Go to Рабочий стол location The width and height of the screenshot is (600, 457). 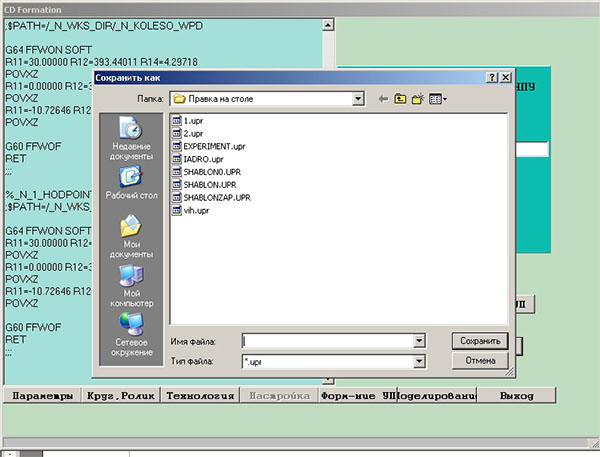(x=131, y=185)
